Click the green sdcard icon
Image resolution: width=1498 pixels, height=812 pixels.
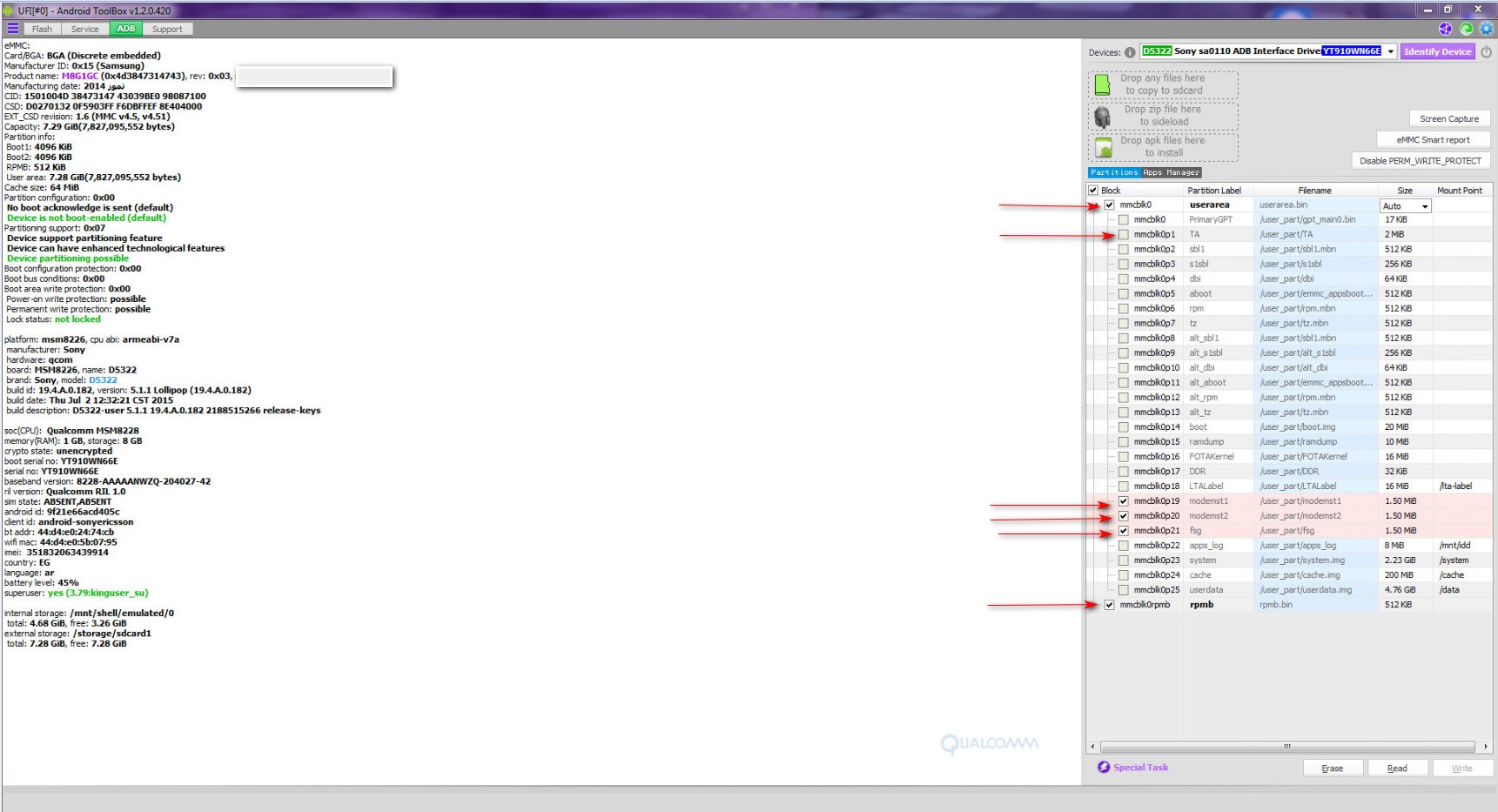[x=1102, y=85]
